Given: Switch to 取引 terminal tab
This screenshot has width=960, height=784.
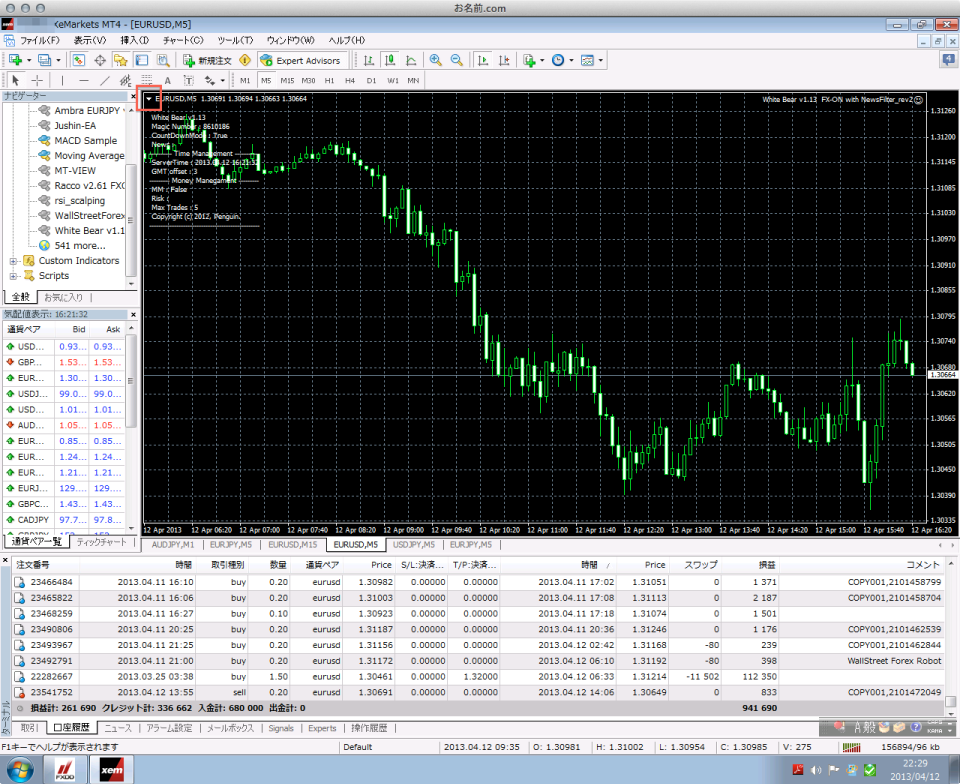Looking at the screenshot, I should 28,728.
